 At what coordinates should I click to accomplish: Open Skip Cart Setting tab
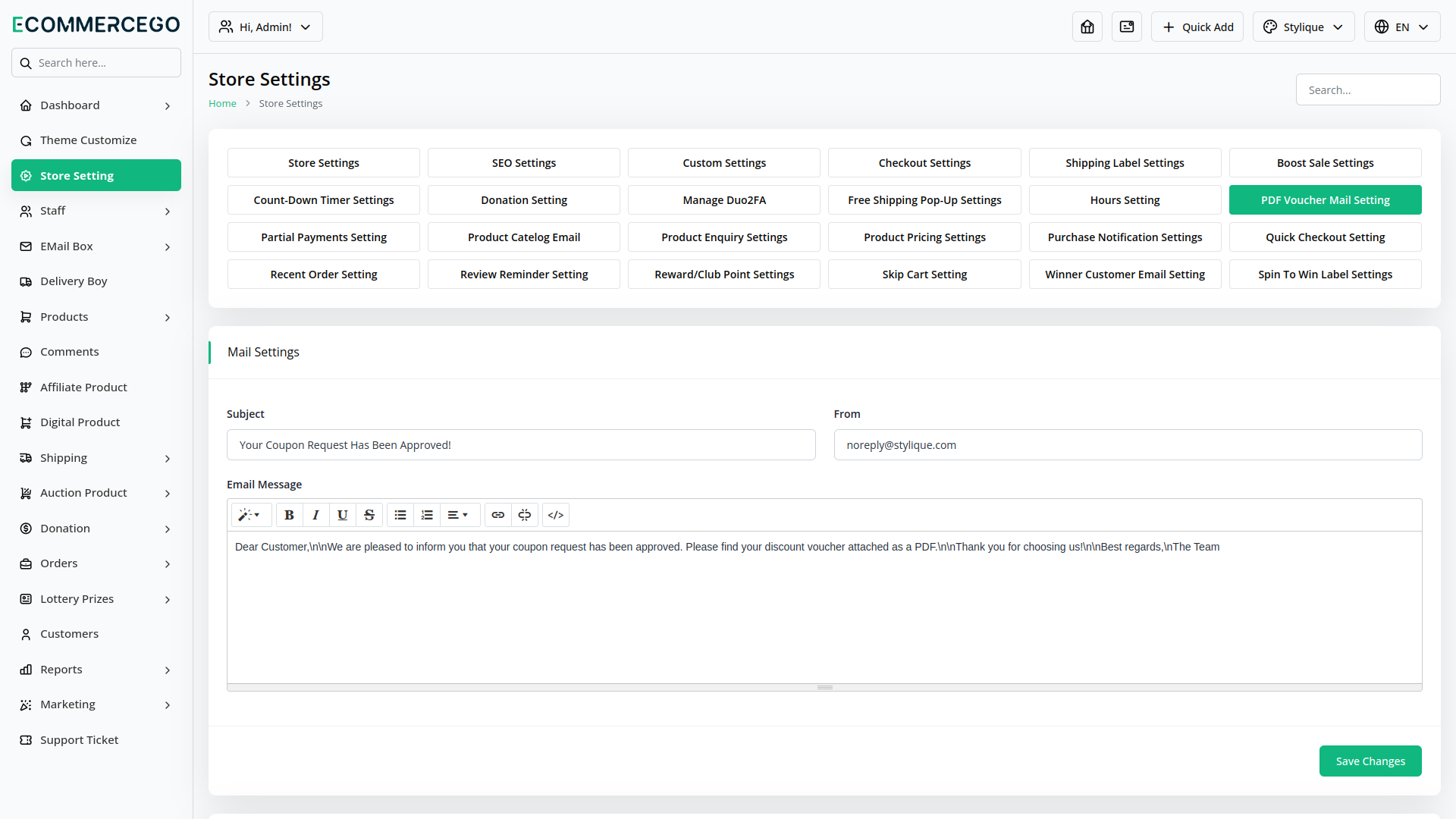pos(924,275)
